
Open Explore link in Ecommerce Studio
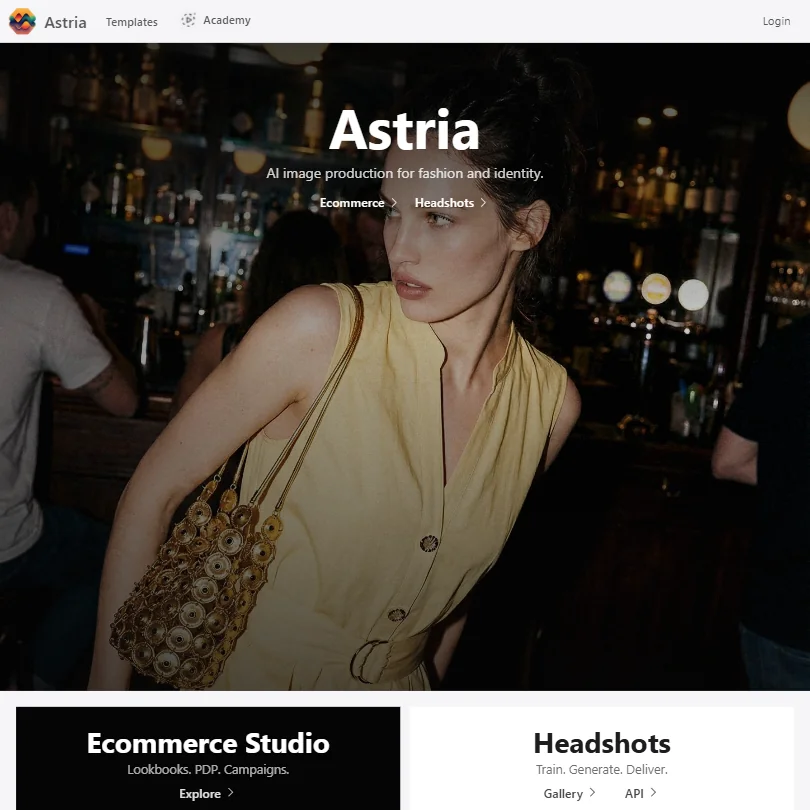click(x=200, y=793)
